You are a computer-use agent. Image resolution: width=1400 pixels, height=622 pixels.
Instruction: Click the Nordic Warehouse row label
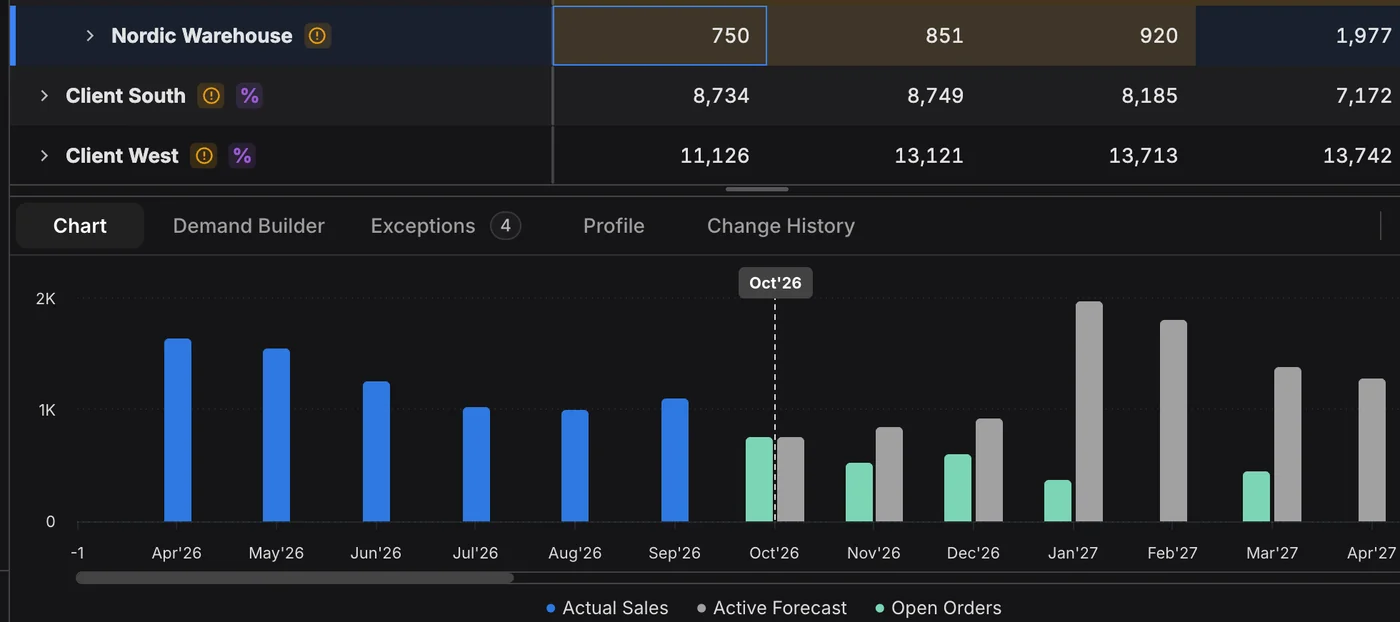(x=202, y=36)
